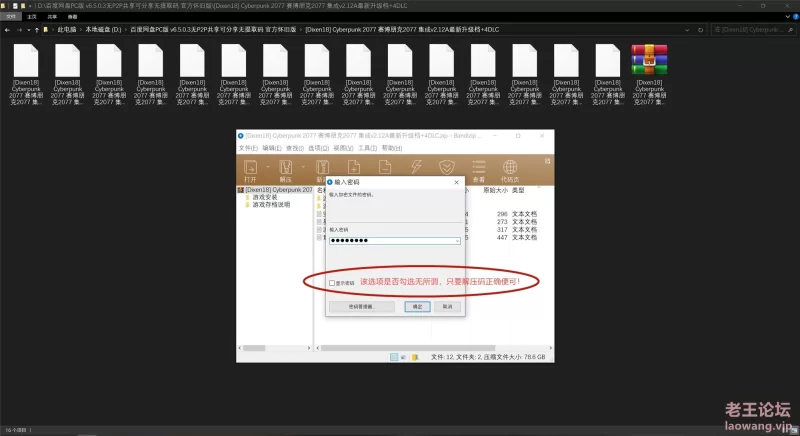Select the [Dixen18] Cyberpunk root tree node
800x436 pixels.
(276, 190)
